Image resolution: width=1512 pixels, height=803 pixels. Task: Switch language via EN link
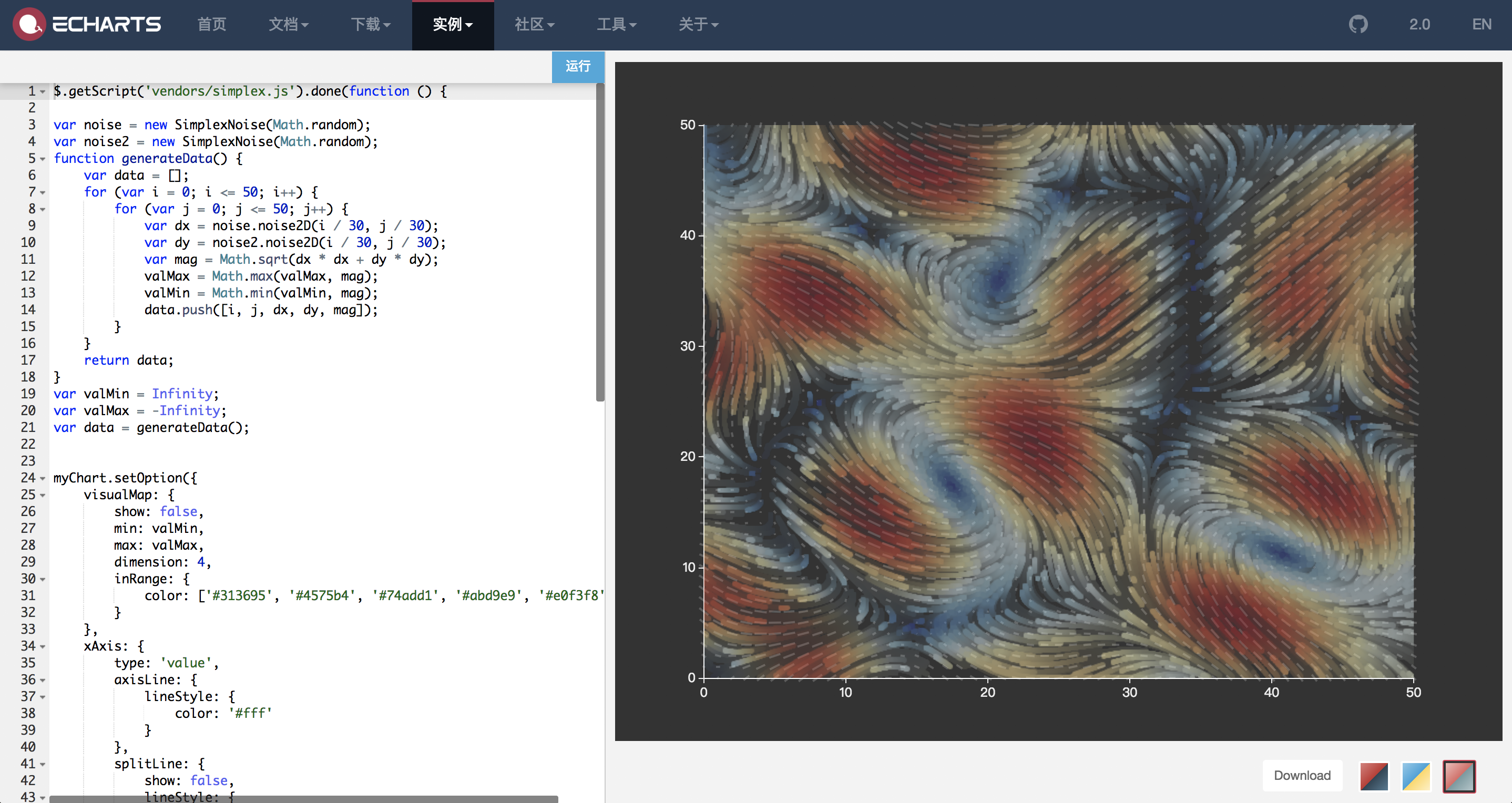coord(1481,25)
